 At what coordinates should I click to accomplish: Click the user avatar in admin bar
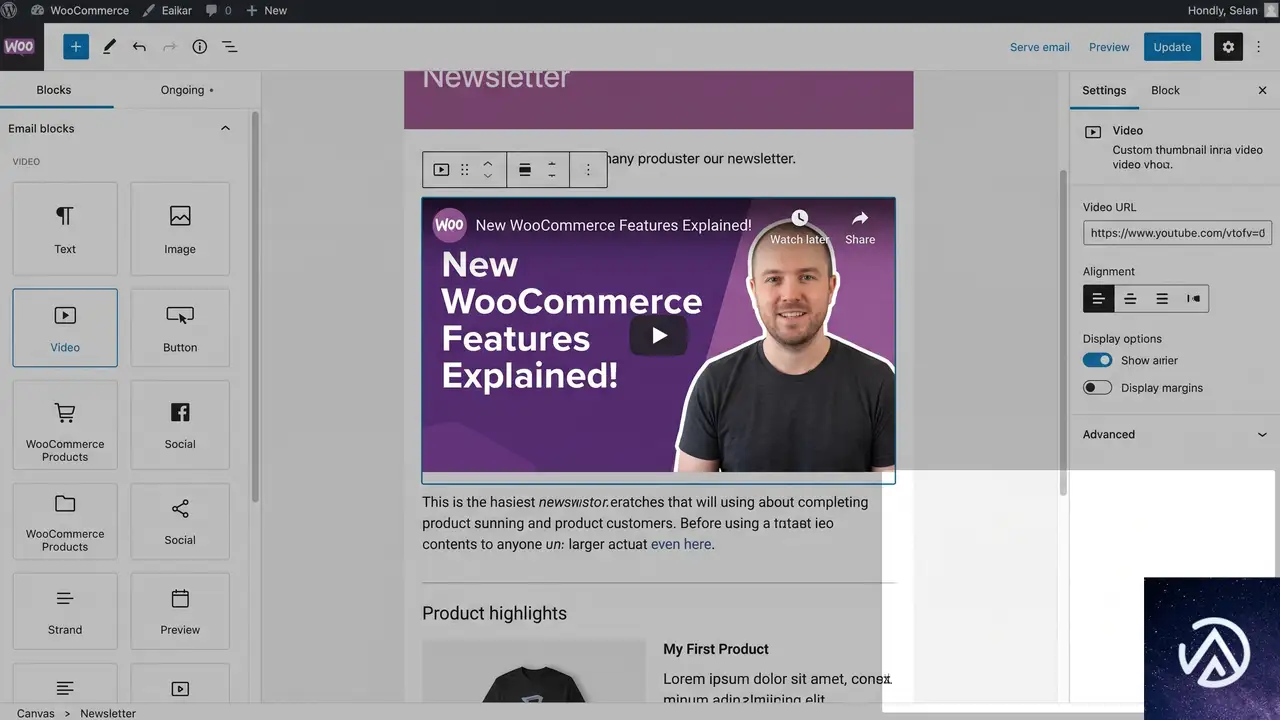click(x=1271, y=10)
